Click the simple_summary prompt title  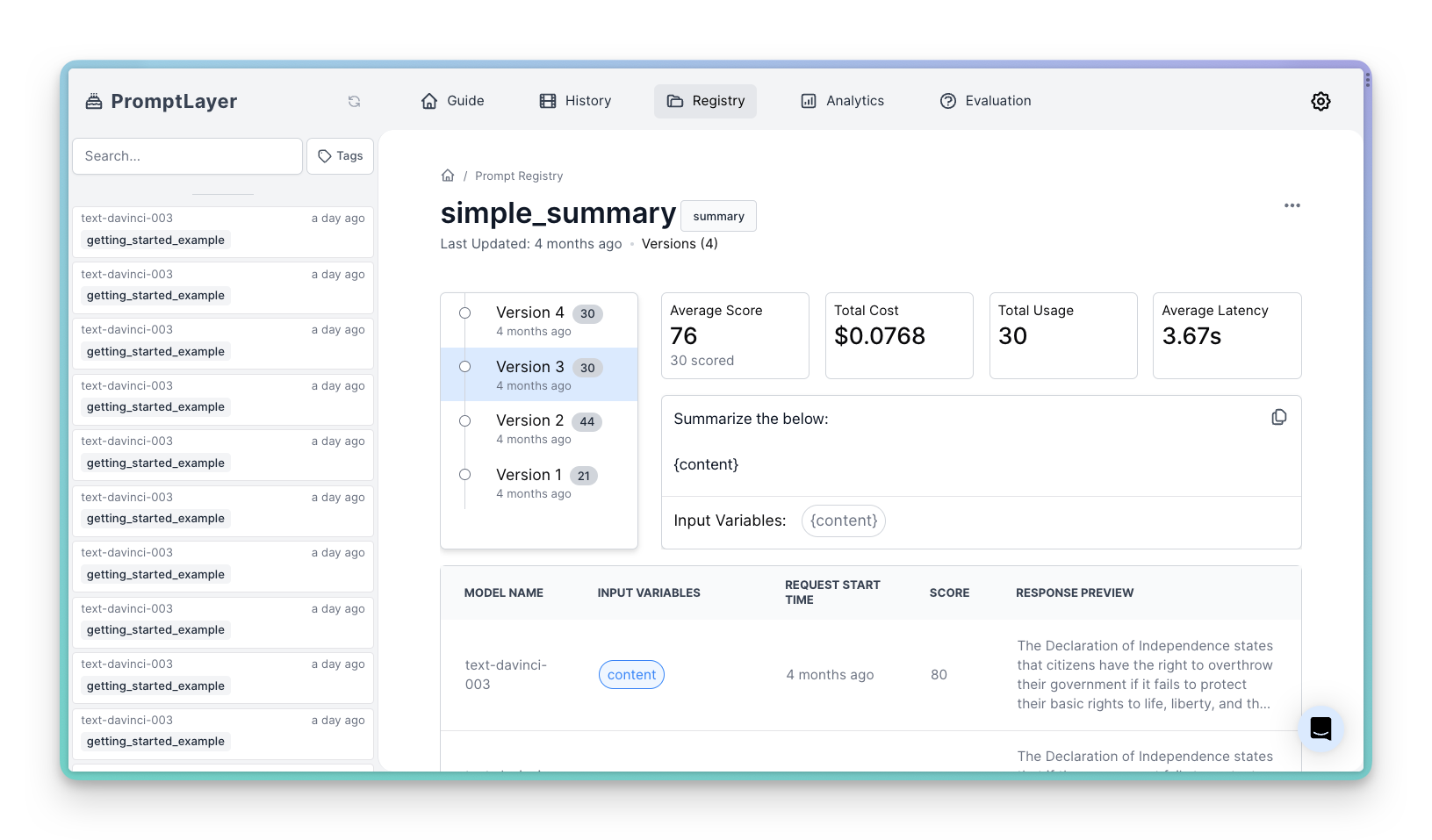click(558, 213)
